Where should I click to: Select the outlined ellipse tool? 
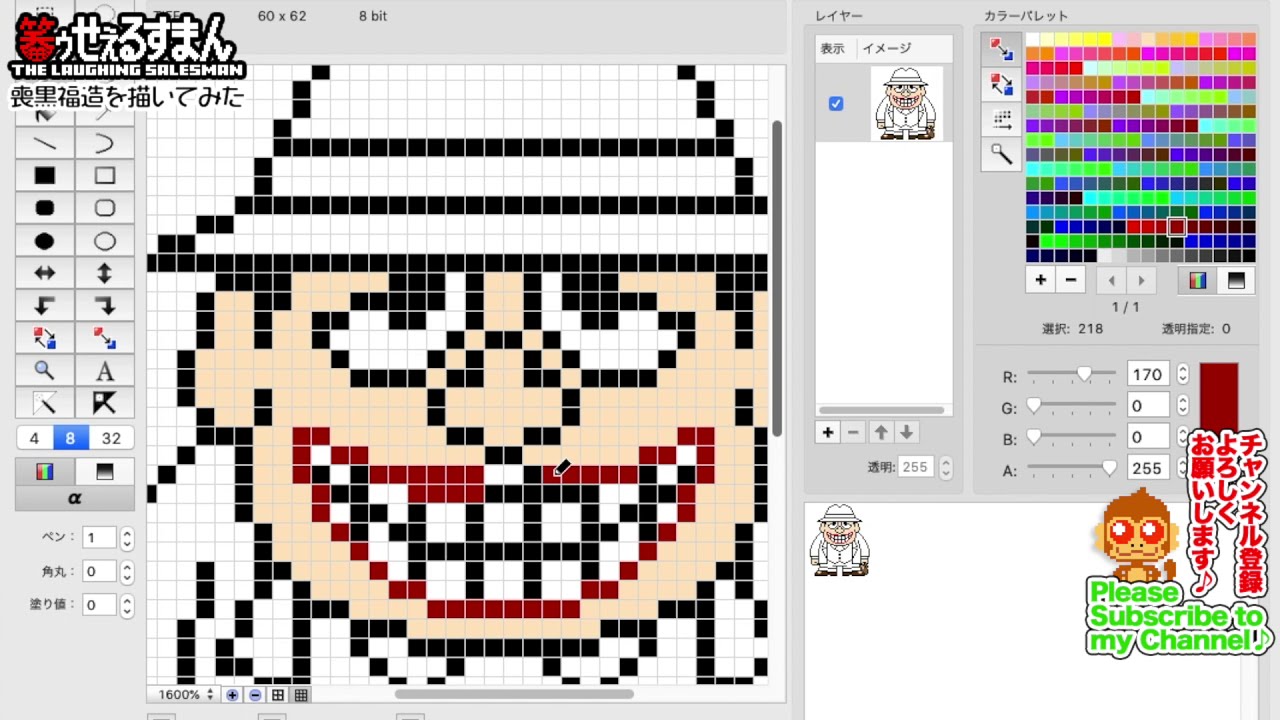coord(105,241)
